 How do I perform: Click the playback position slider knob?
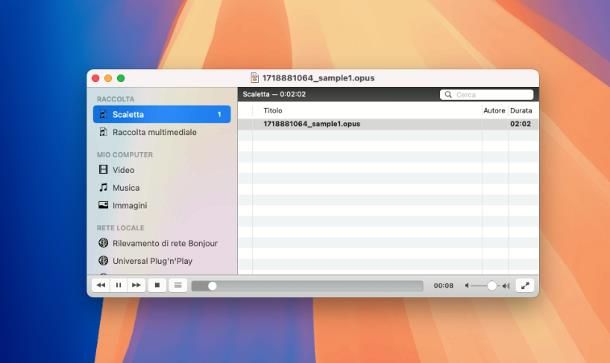tap(212, 286)
